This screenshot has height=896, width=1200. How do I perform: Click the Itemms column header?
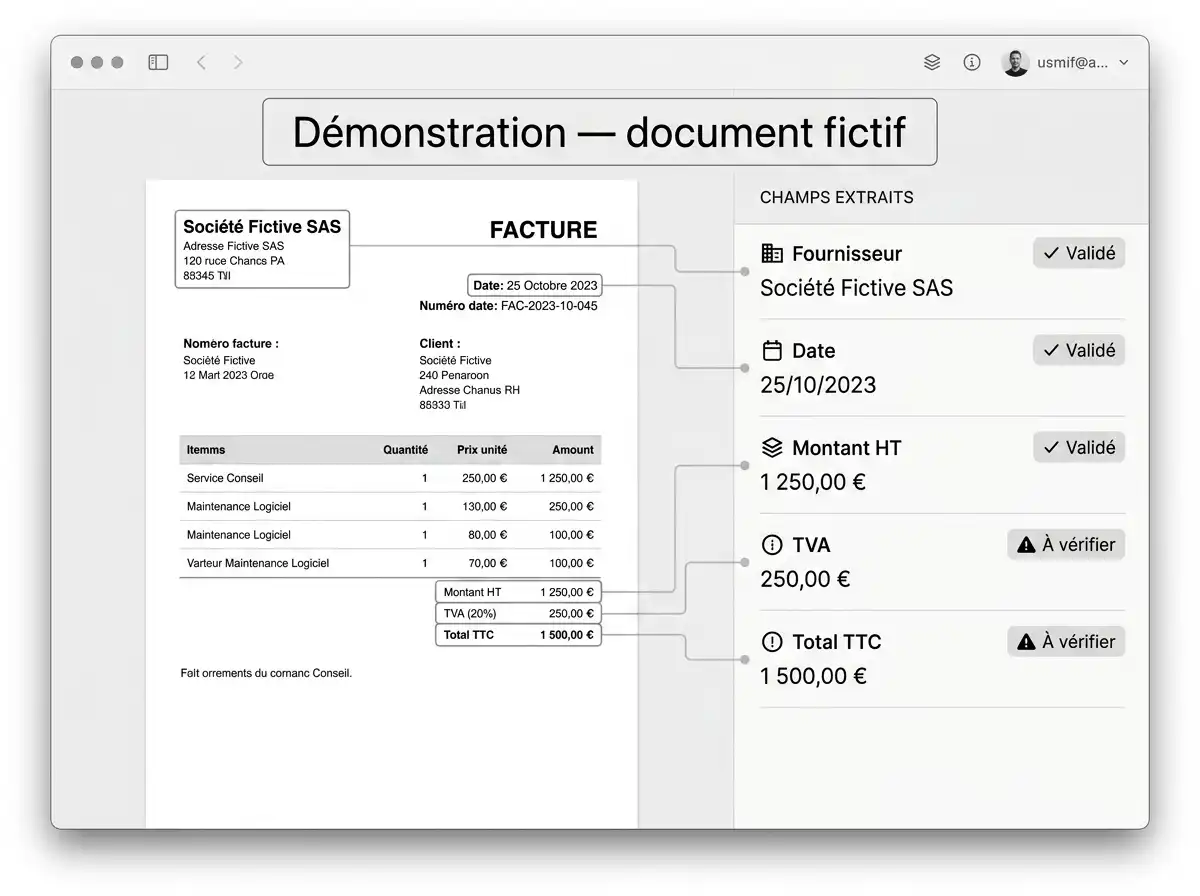tap(206, 450)
